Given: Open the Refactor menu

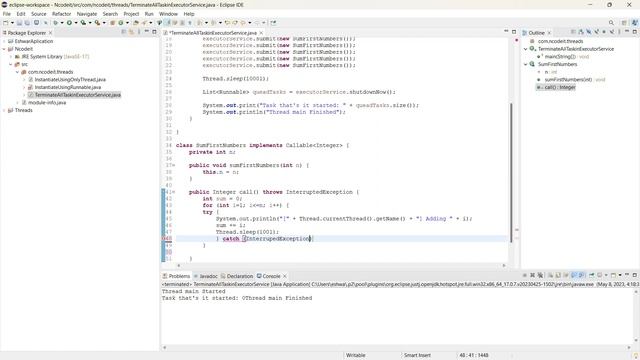Looking at the screenshot, I should point(62,14).
